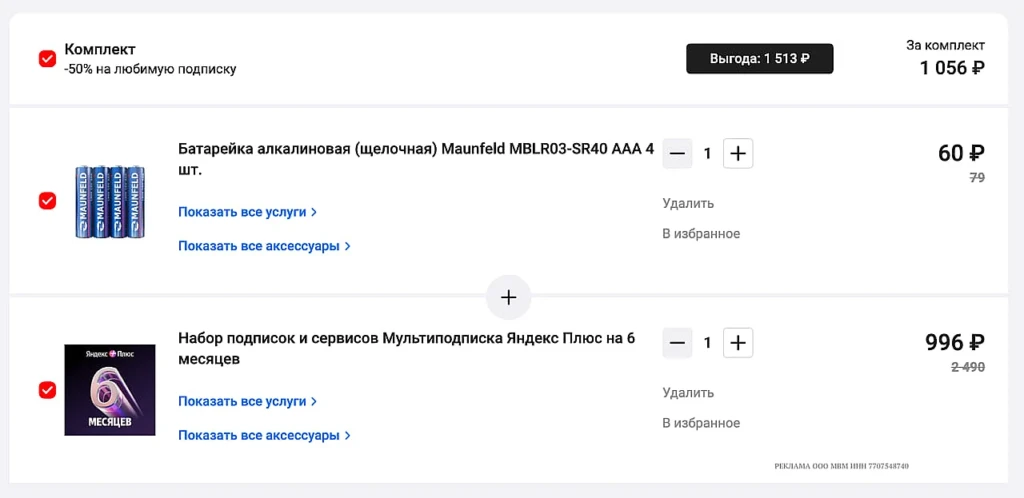
Task: Add Maunfeld batteries В избранное
Action: click(701, 234)
